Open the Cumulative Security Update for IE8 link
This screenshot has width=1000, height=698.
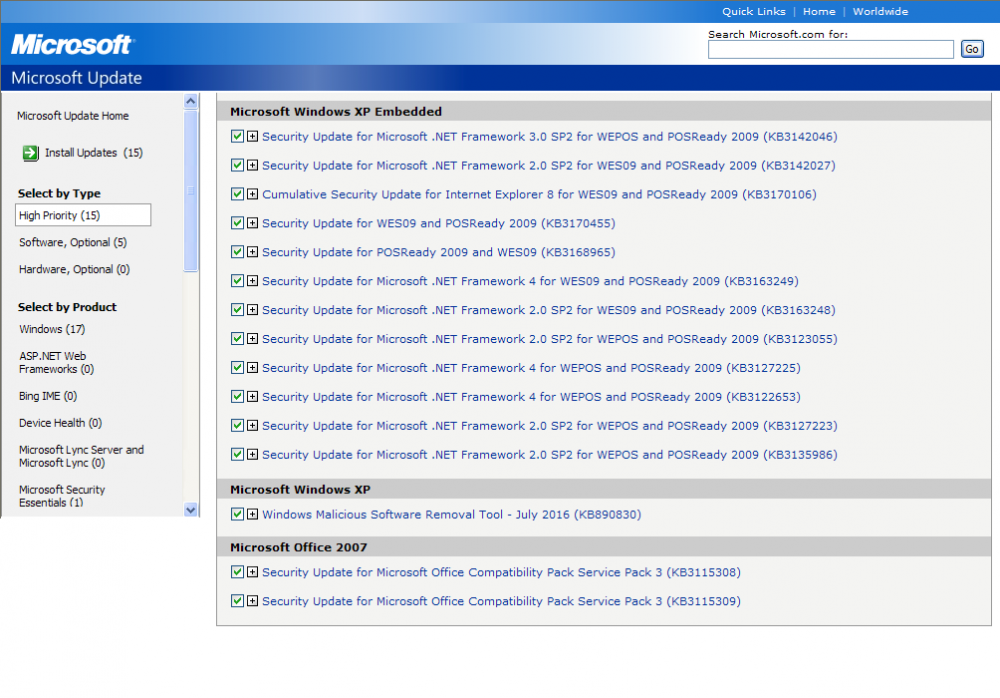click(539, 194)
